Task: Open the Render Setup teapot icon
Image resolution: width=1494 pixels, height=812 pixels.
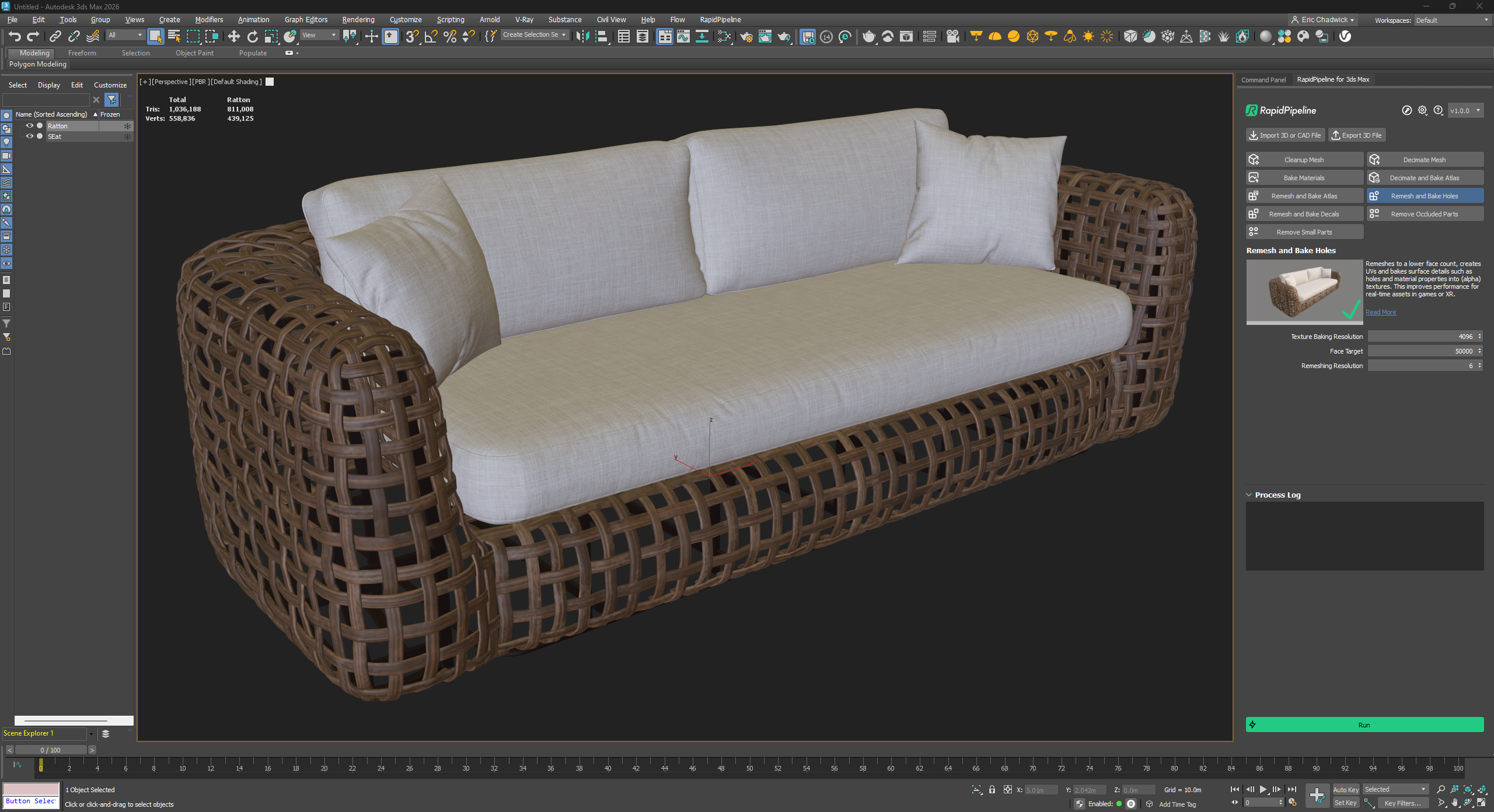Action: click(746, 36)
